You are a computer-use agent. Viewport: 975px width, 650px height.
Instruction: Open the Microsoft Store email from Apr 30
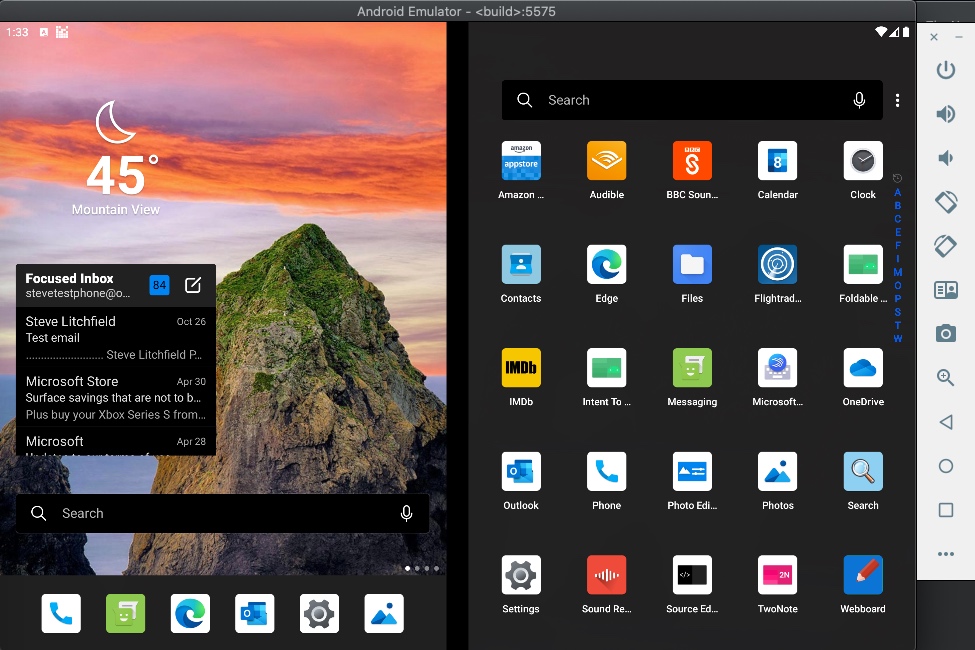[x=116, y=397]
